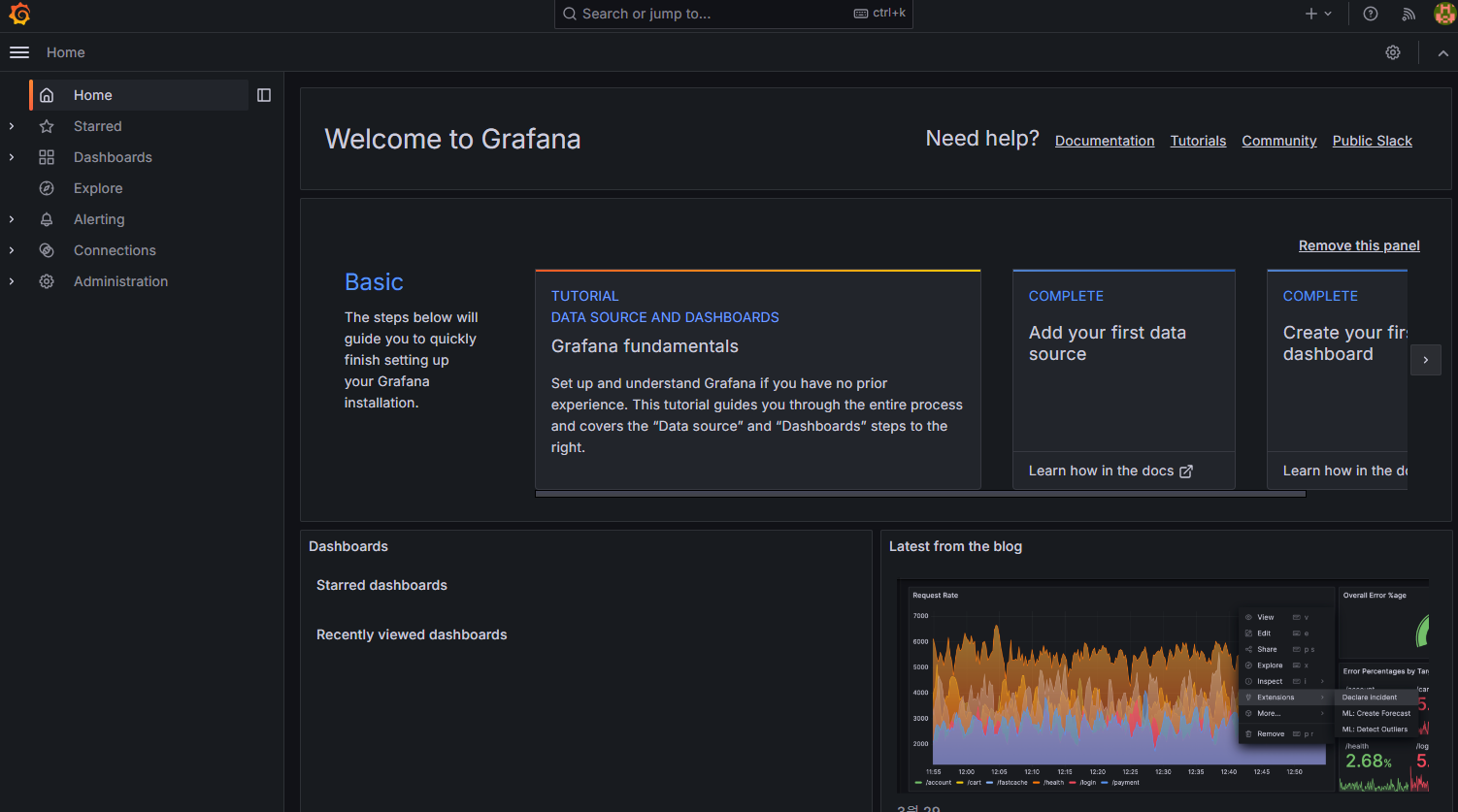Click the Basic heading
The width and height of the screenshot is (1458, 812).
(374, 282)
